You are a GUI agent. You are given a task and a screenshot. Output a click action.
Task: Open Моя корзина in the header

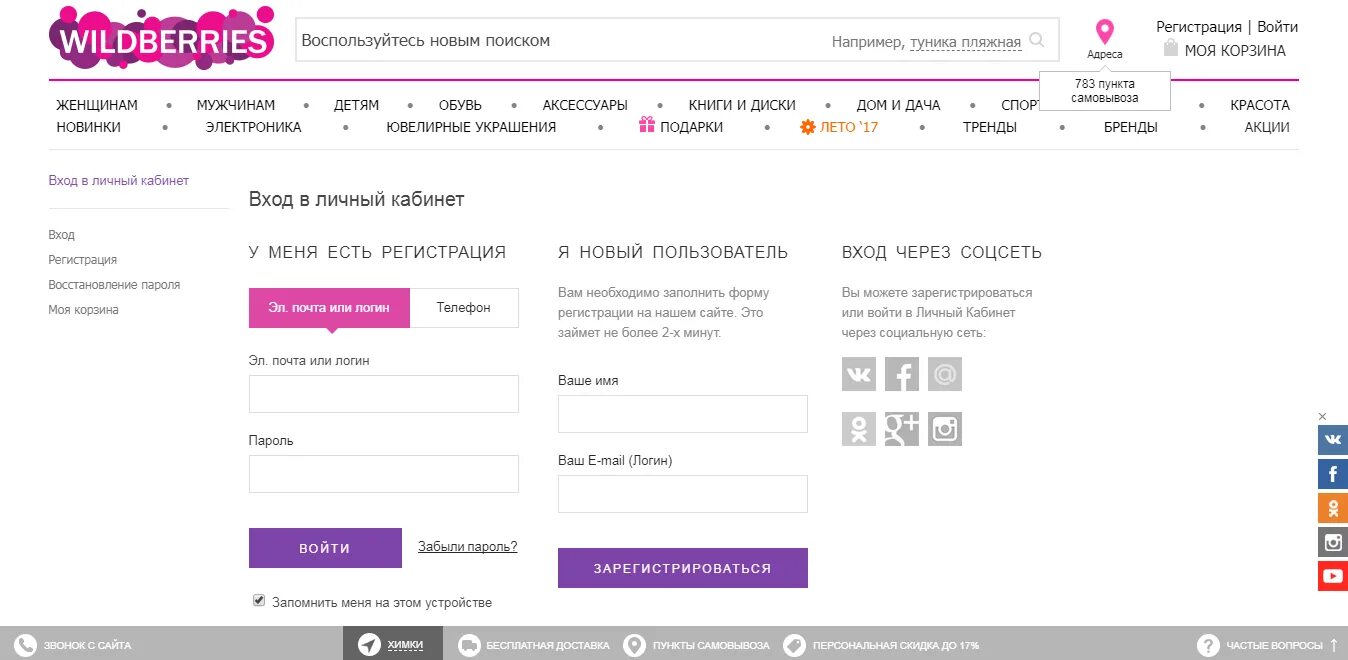(x=1235, y=50)
